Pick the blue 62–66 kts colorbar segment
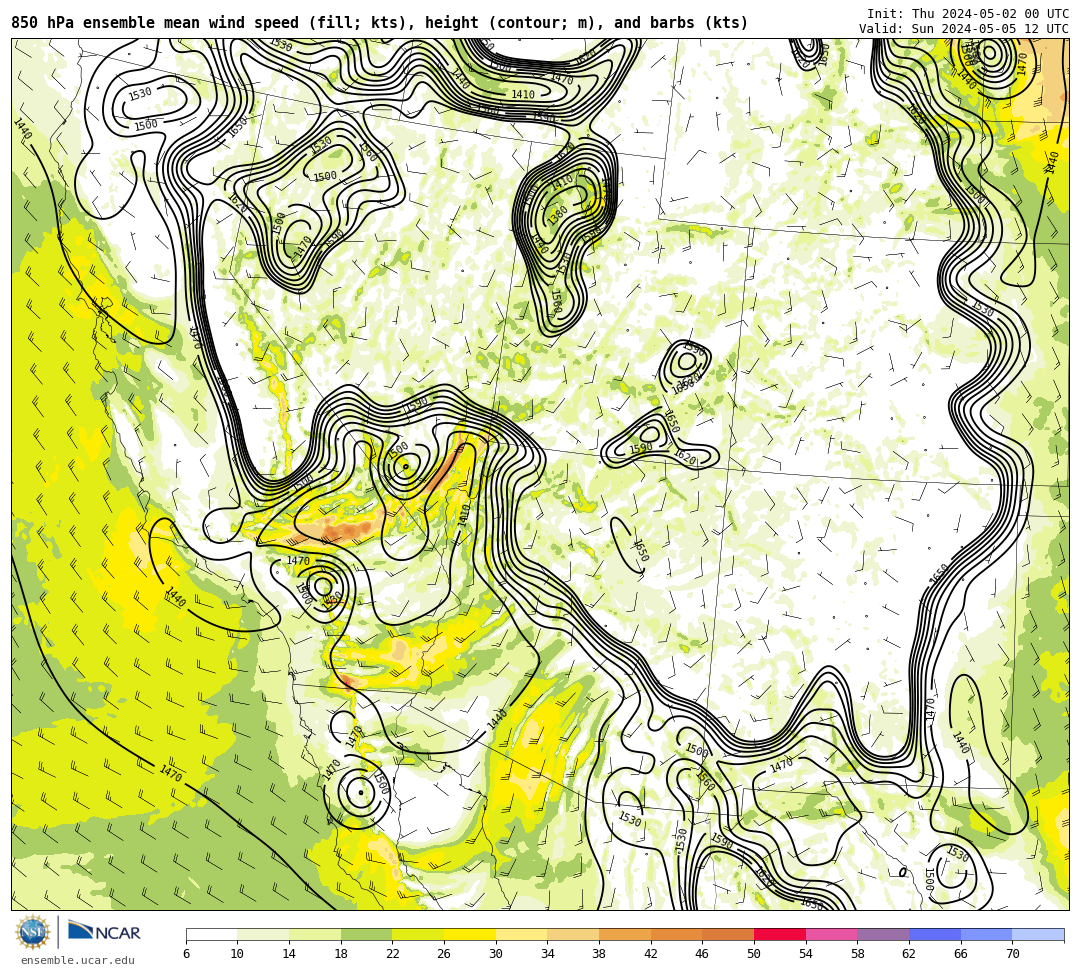The width and height of the screenshot is (1080, 973). [935, 935]
